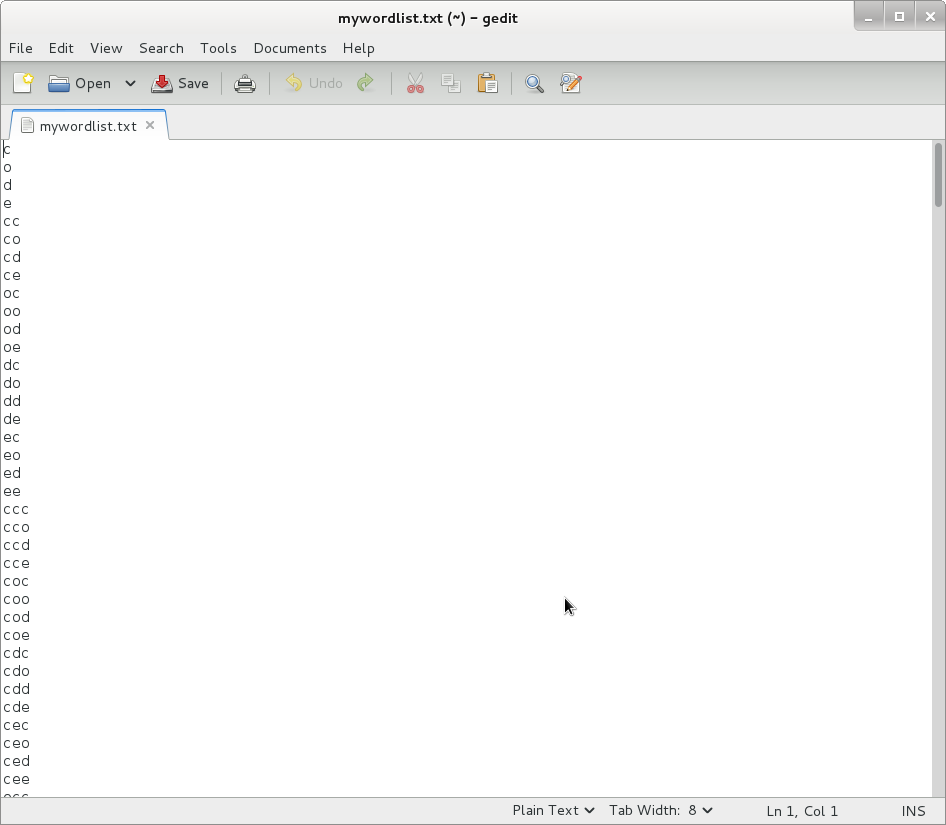
Task: Open Find with magnifier icon
Action: 534,83
